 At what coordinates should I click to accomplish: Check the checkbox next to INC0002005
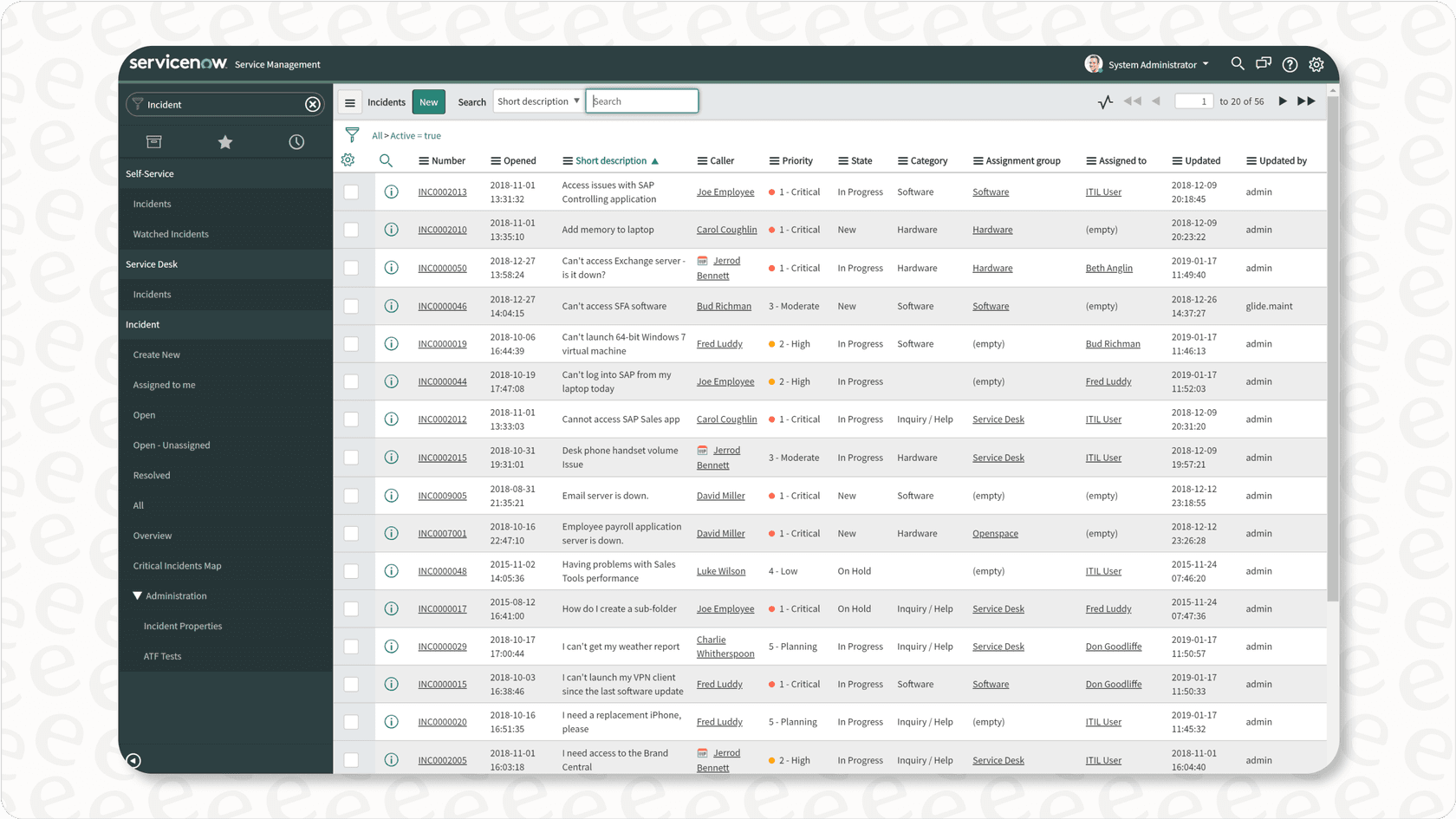(x=352, y=759)
